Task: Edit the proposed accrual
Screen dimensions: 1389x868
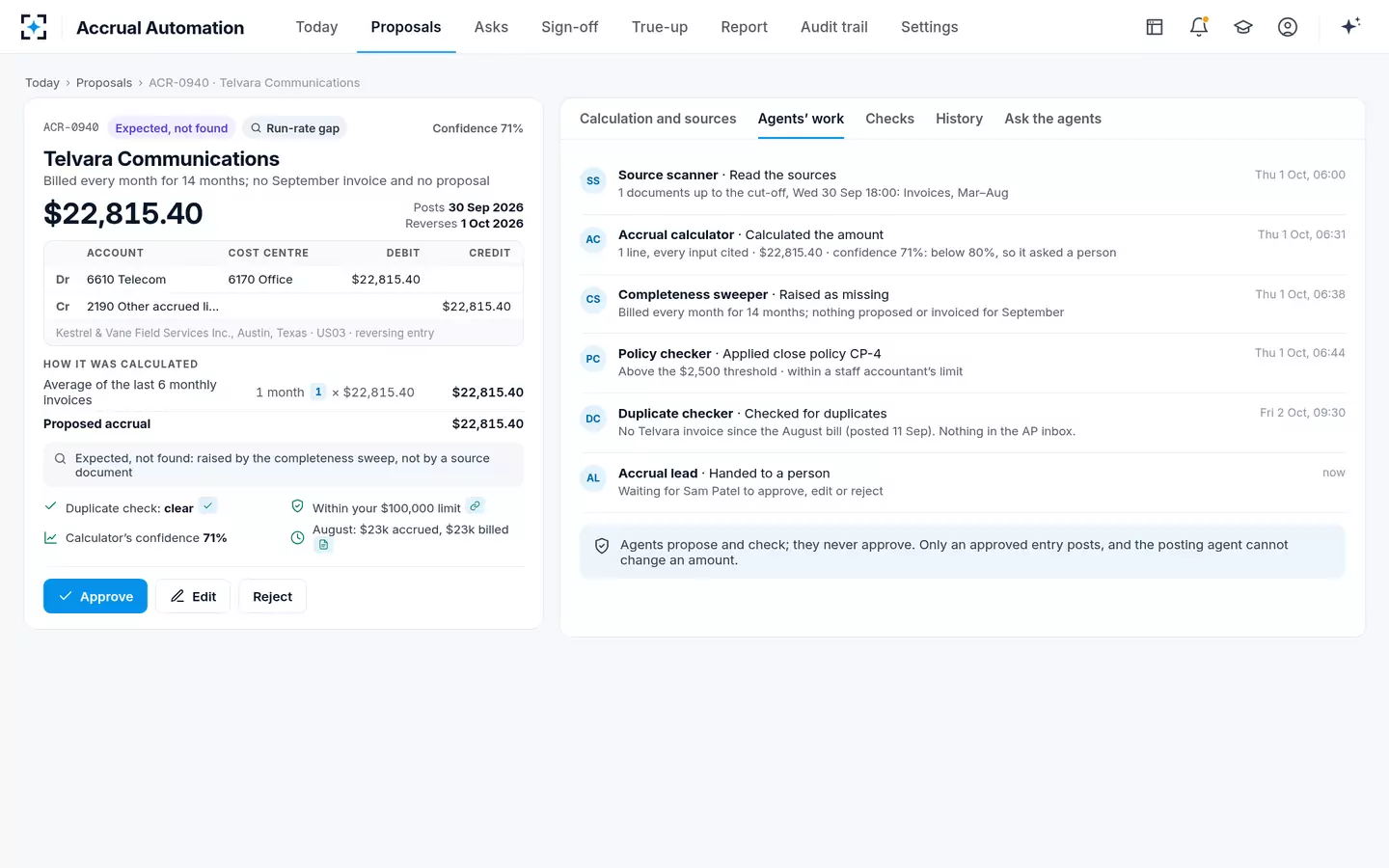Action: (x=193, y=596)
